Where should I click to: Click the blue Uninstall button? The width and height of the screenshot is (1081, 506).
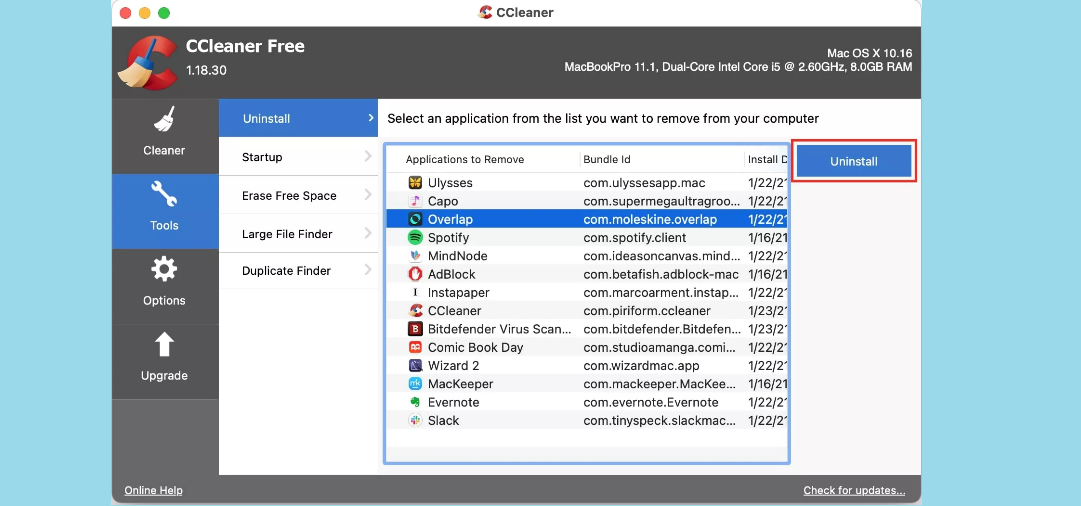[853, 161]
